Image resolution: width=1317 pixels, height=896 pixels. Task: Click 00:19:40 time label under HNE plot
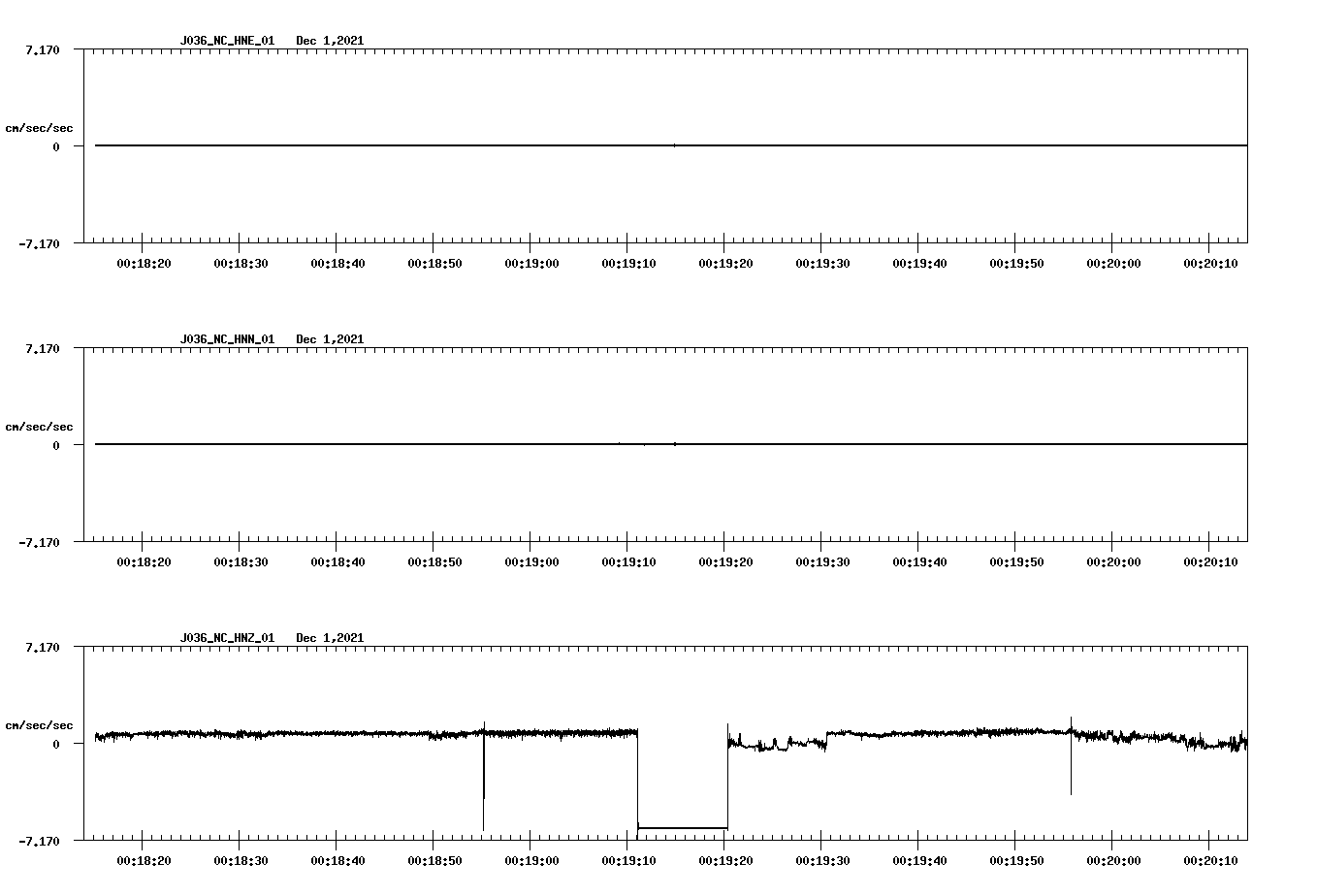pos(919,264)
